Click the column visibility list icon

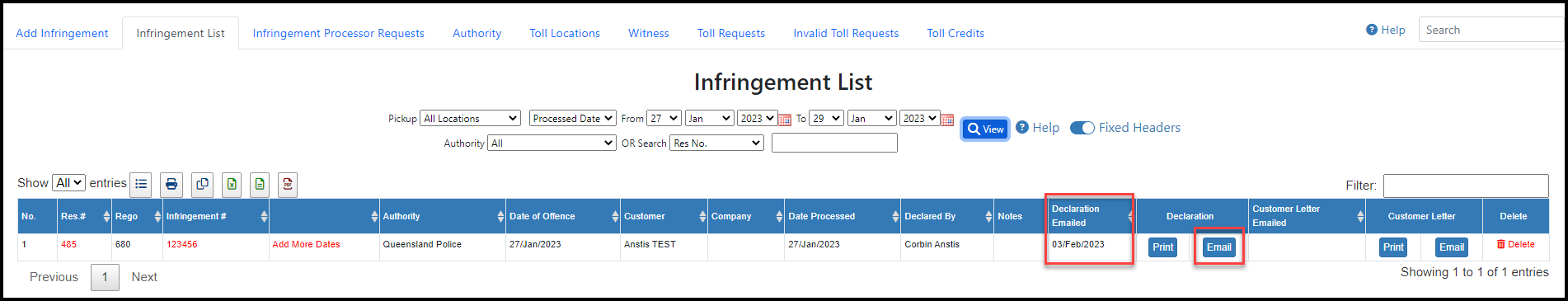coord(141,185)
